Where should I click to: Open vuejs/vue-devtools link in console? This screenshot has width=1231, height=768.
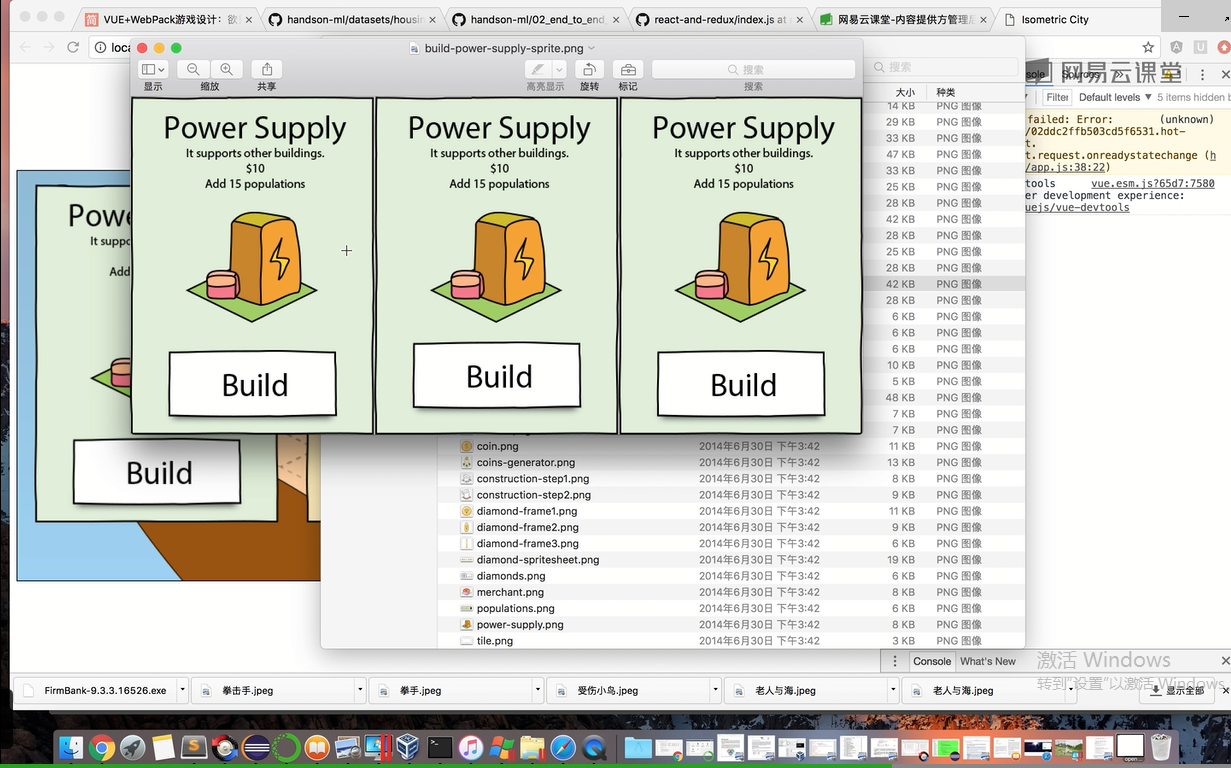click(x=1077, y=207)
